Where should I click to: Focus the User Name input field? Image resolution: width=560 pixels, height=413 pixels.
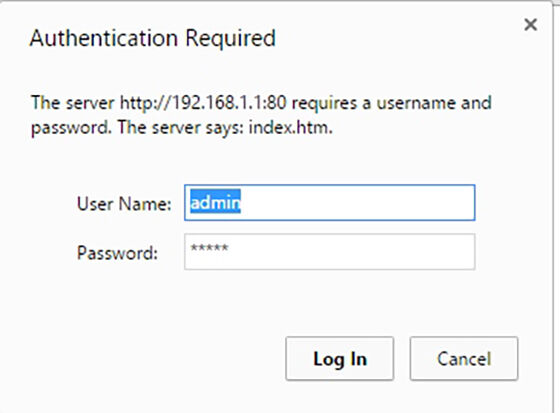(x=330, y=203)
